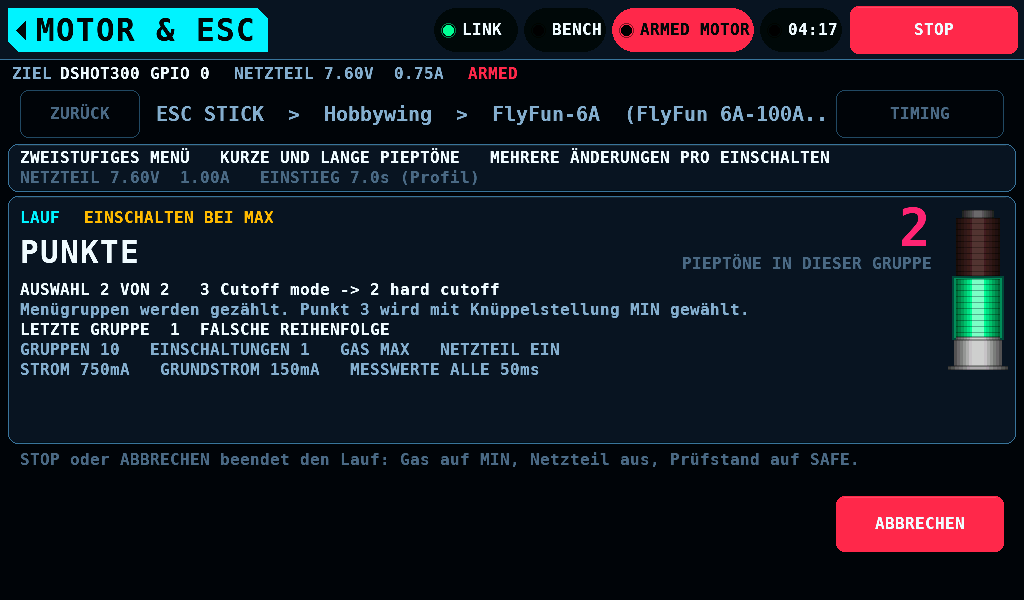Click the STOP oder ABBRECHEN hint line

(439, 460)
